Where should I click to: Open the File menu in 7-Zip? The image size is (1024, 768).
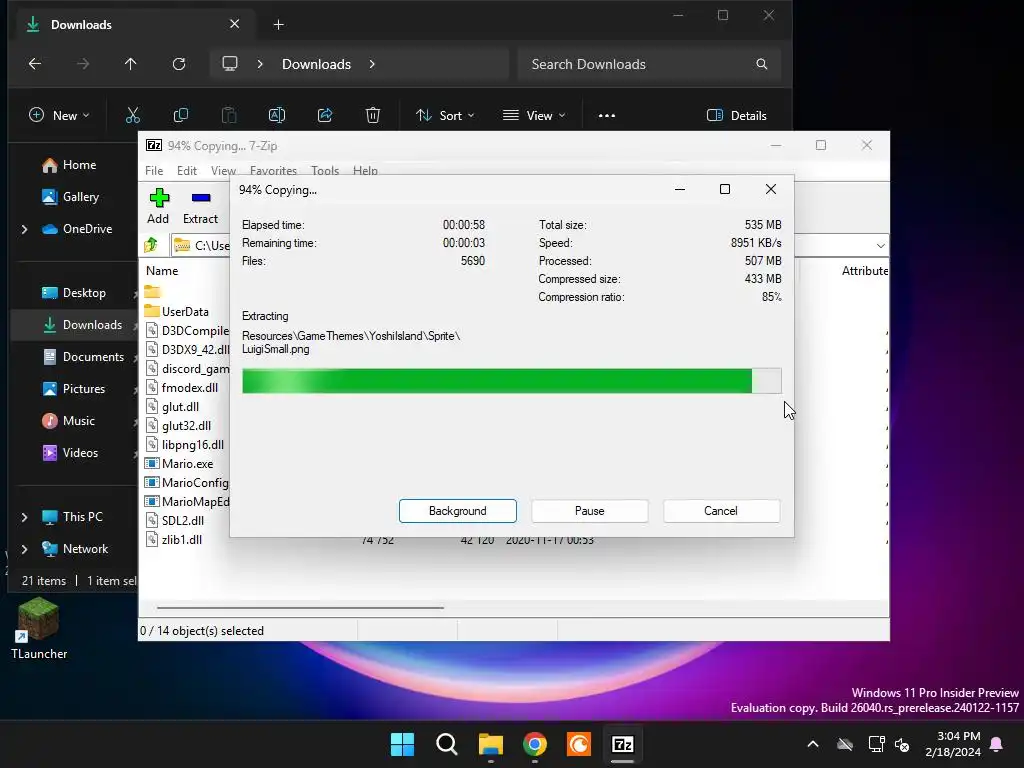point(154,170)
